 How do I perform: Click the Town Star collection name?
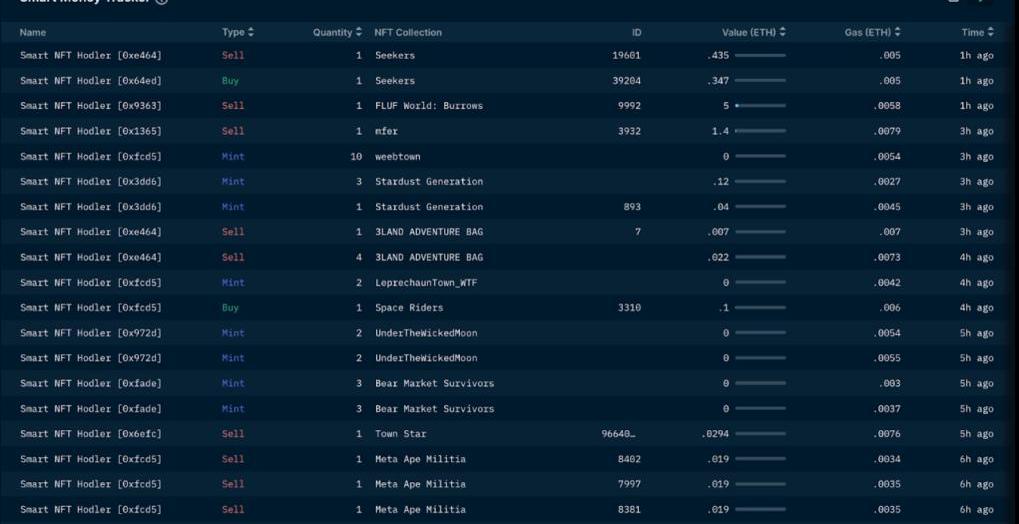(400, 434)
